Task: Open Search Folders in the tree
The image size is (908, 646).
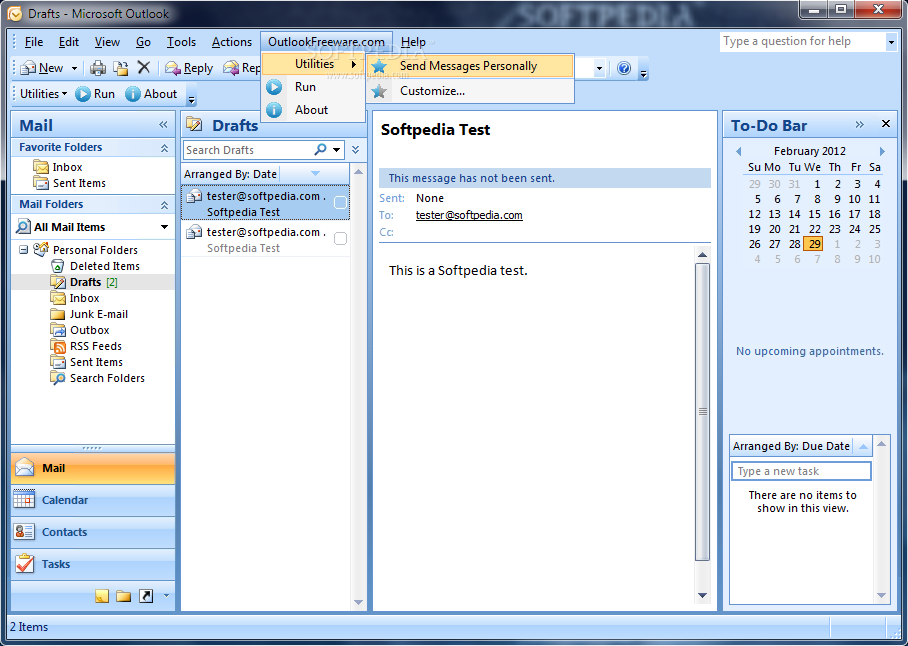Action: coord(98,378)
